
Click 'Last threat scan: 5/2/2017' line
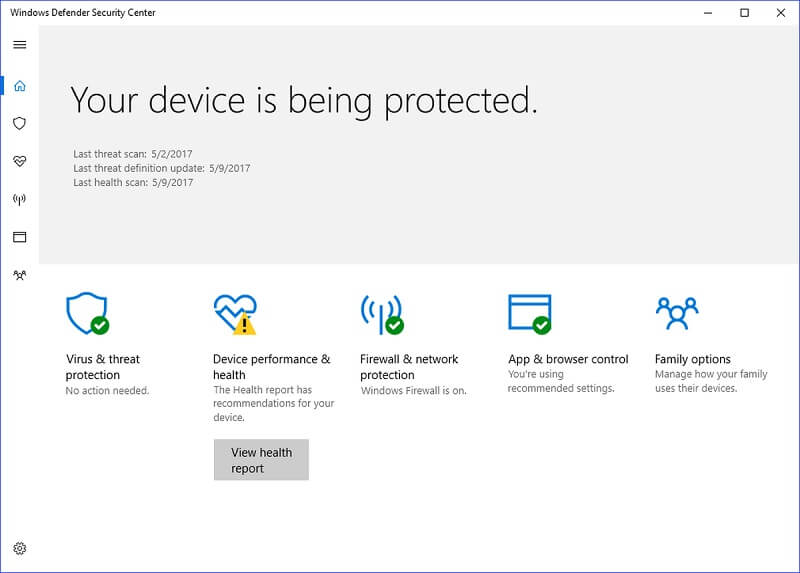pyautogui.click(x=133, y=154)
